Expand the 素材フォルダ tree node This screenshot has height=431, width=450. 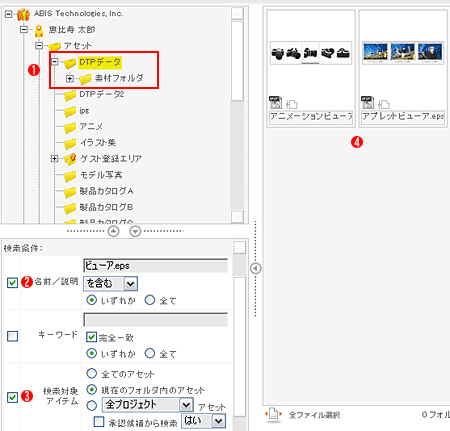[70, 79]
